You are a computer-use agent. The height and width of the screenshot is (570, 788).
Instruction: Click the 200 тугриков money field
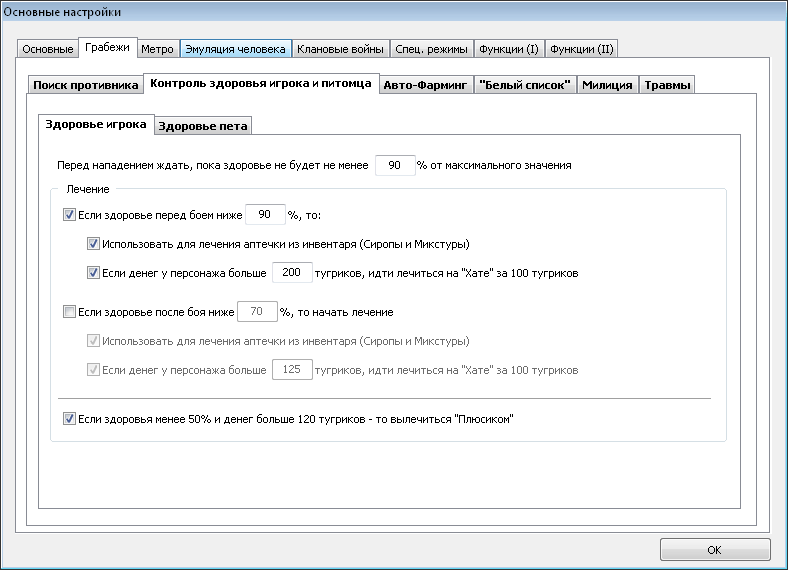pos(292,272)
